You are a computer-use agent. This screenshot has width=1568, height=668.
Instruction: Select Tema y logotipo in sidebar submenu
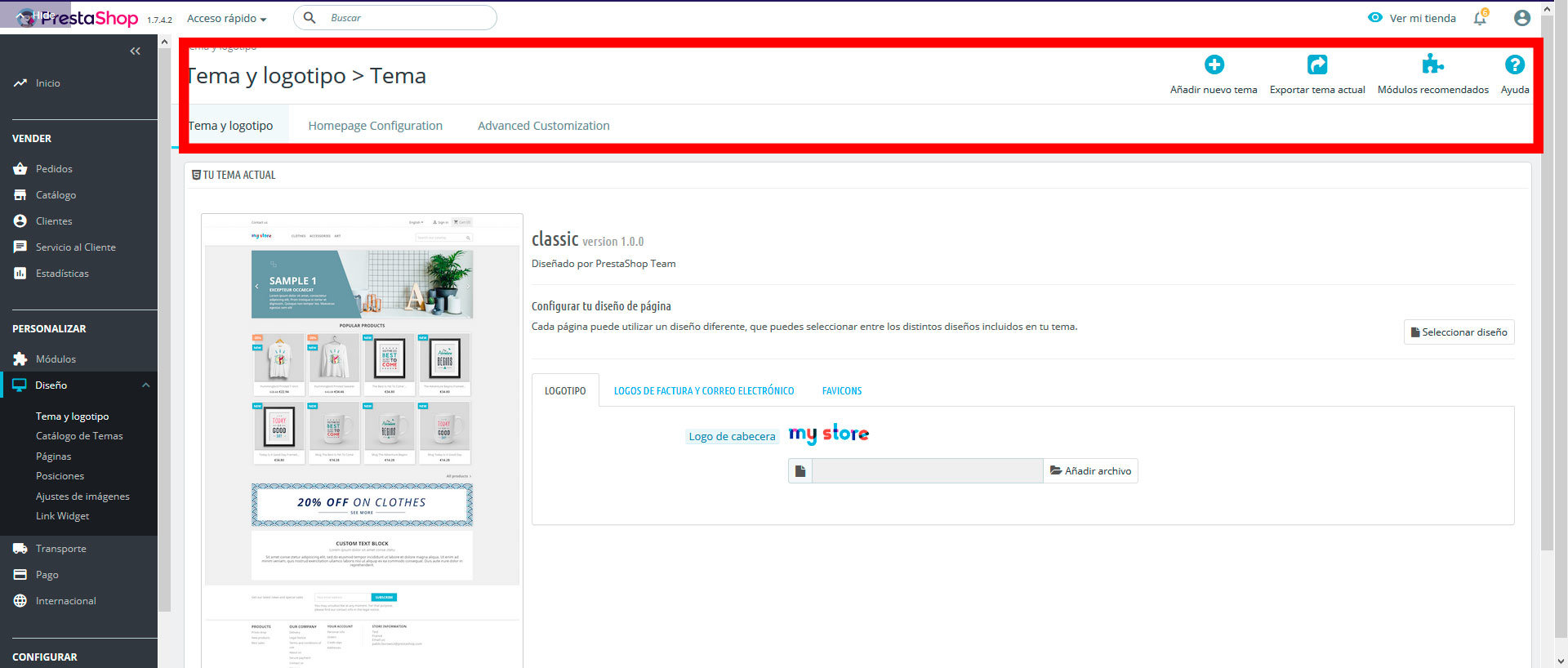pos(72,416)
